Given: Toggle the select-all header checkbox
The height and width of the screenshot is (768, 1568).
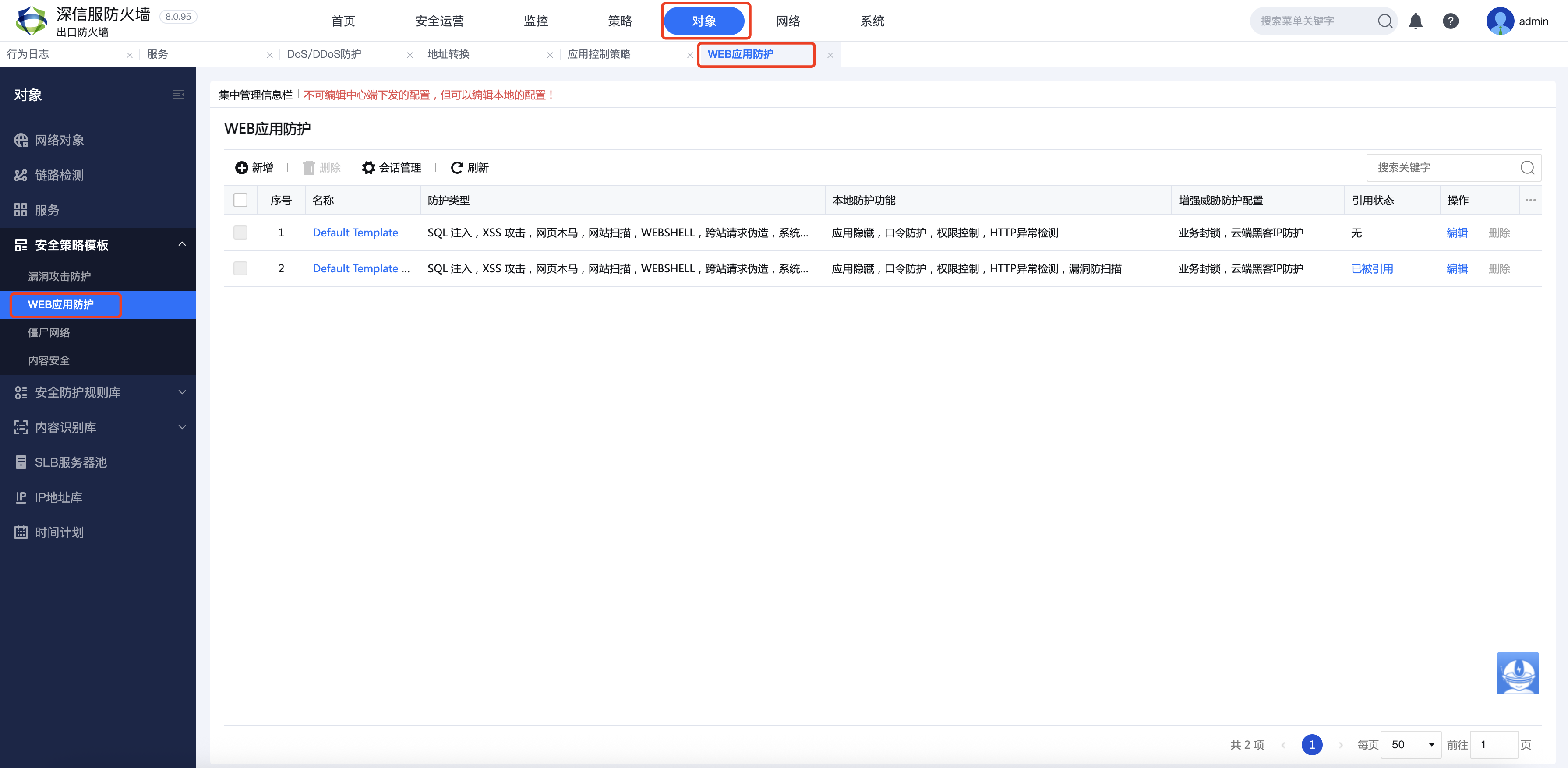Looking at the screenshot, I should coord(240,200).
